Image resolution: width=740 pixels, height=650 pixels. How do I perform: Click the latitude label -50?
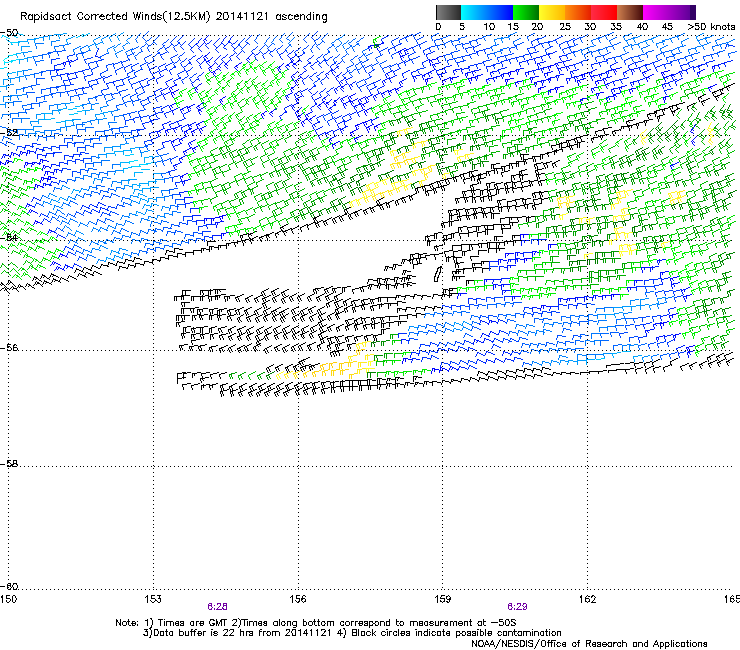9,33
